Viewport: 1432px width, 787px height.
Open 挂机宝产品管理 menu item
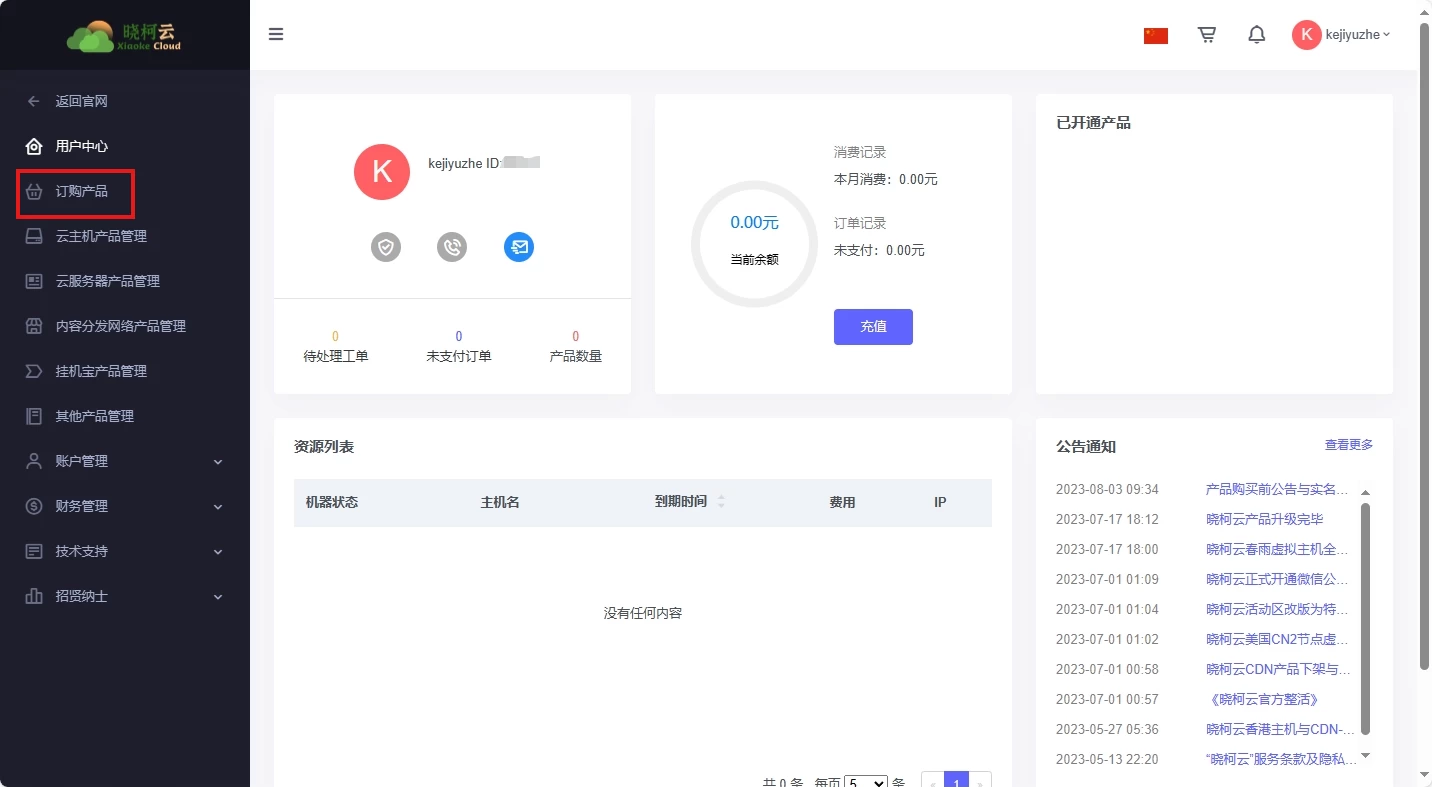(x=101, y=371)
